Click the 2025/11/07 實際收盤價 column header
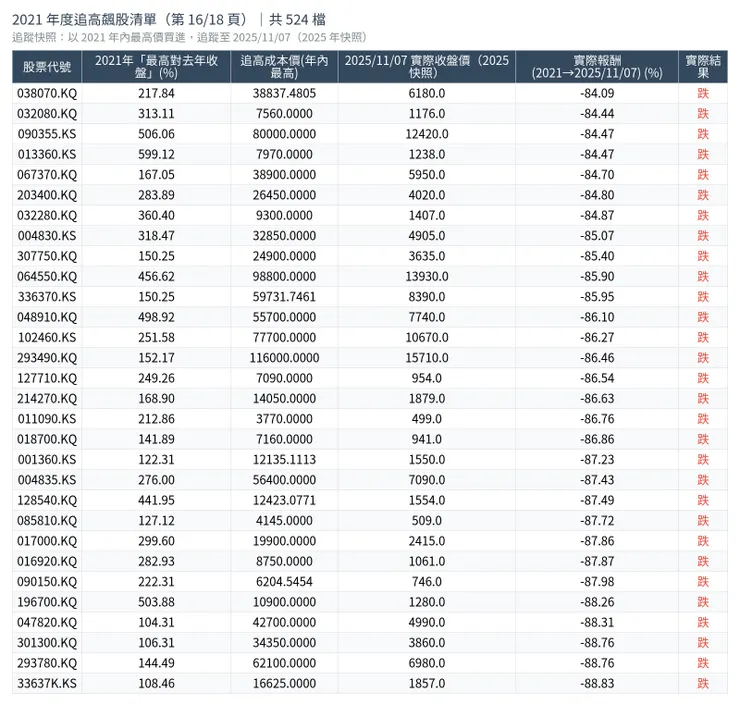Viewport: 740px width, 706px height. tap(427, 67)
